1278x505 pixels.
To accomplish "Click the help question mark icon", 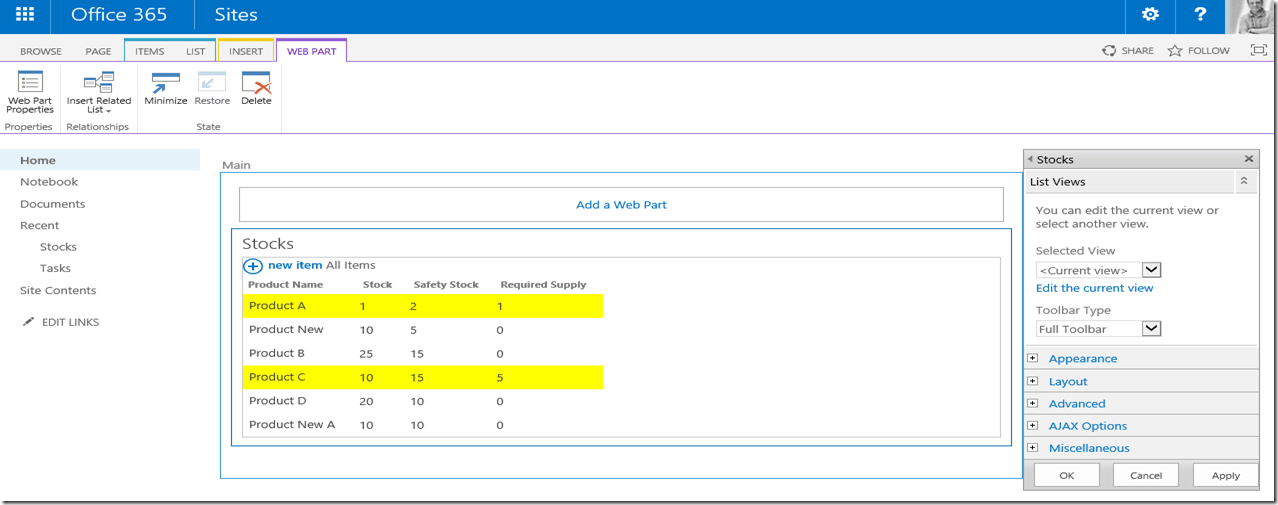I will [x=1201, y=15].
